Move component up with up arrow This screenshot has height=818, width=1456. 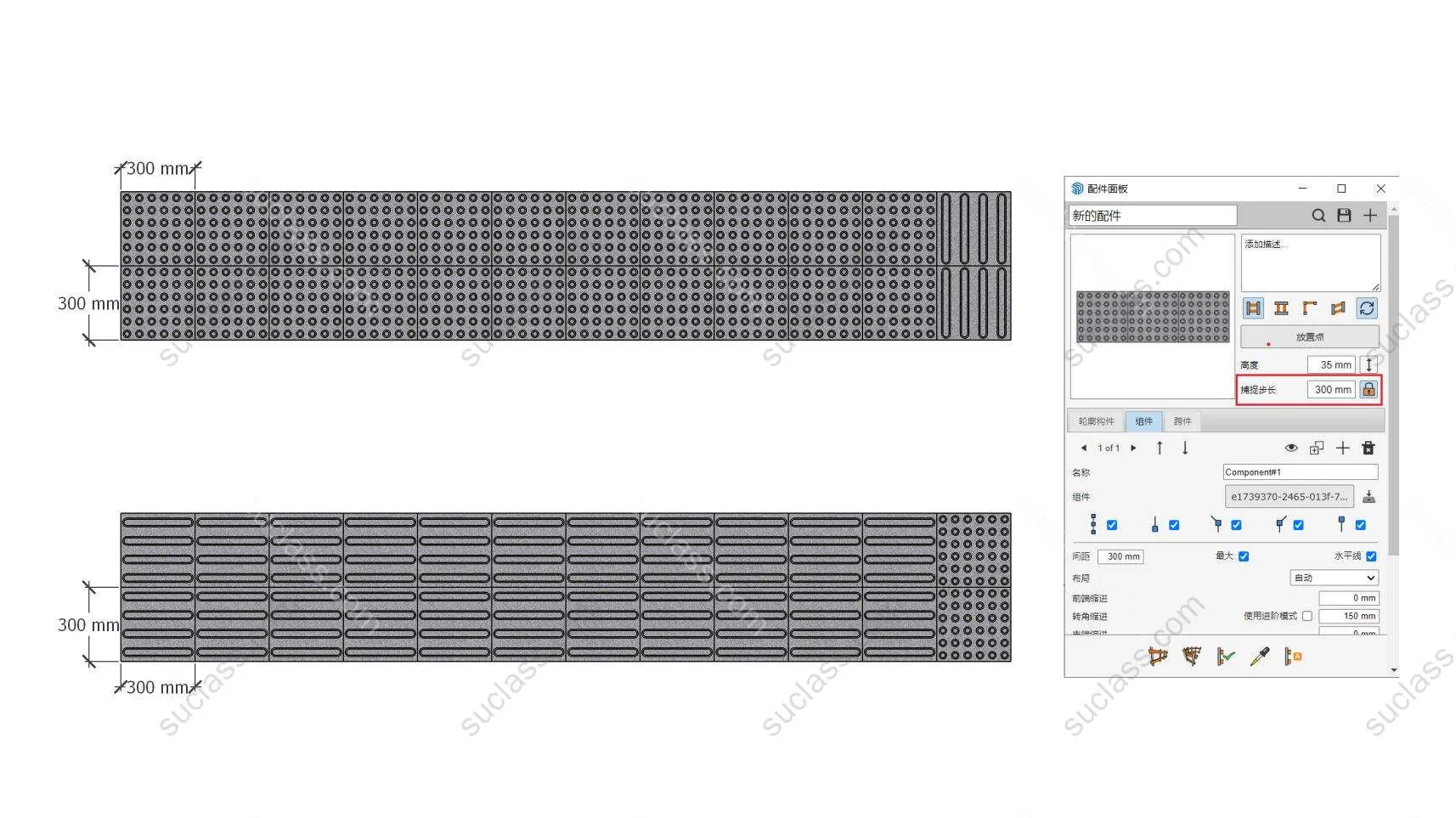[1160, 448]
